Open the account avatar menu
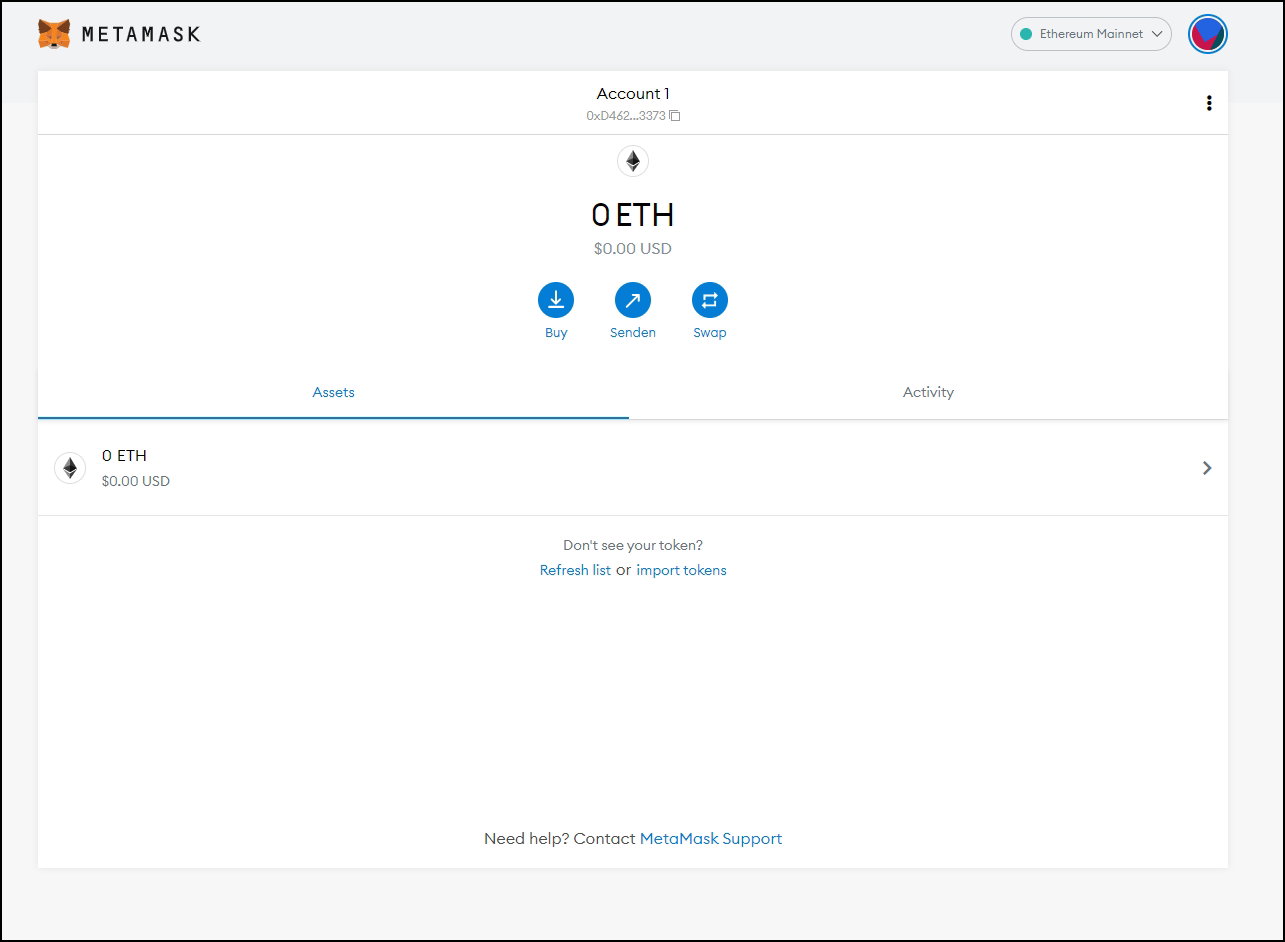Screen dimensions: 1285x942 pyautogui.click(x=1208, y=34)
